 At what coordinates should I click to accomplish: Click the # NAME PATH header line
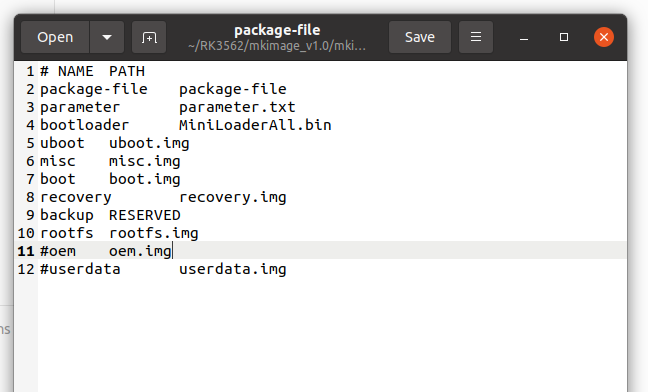coord(92,71)
